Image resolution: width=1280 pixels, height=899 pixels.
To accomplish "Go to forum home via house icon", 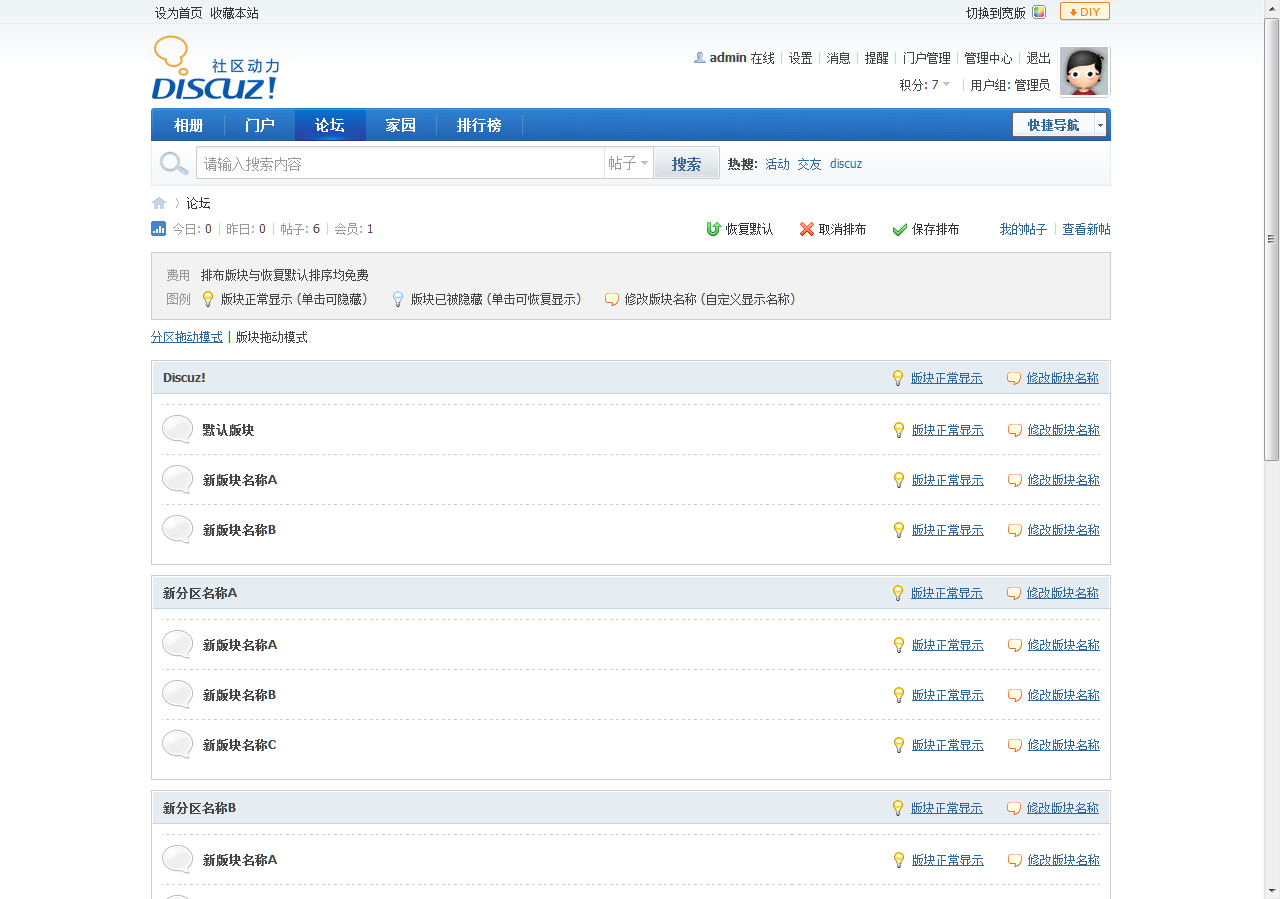I will (159, 203).
